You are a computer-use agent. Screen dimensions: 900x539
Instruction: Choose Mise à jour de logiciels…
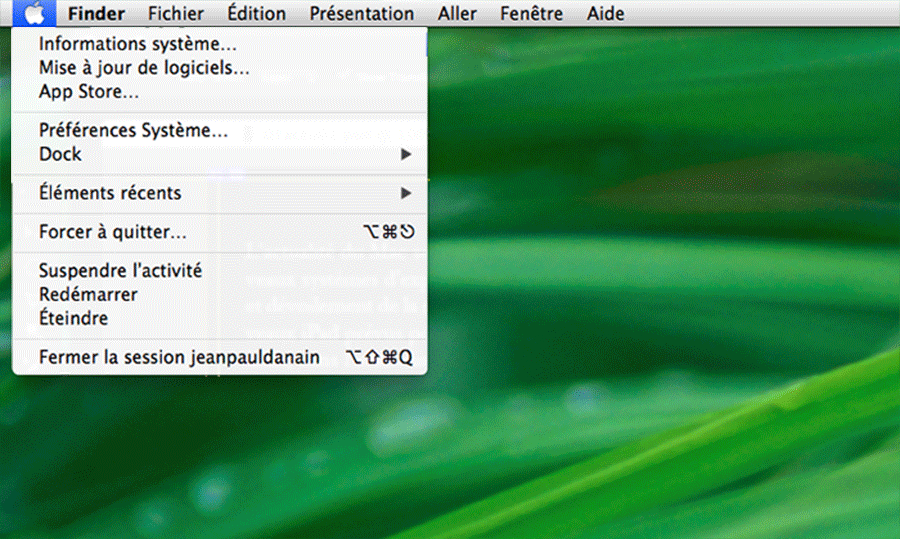(144, 68)
